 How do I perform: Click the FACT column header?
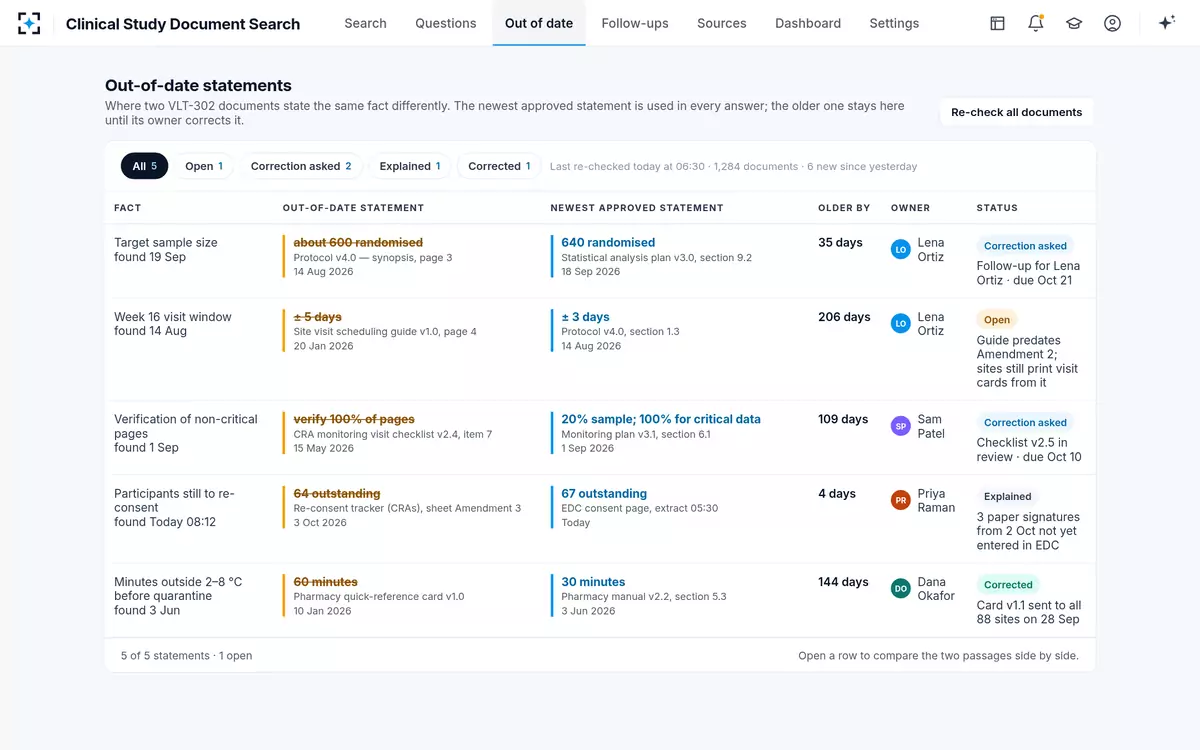coord(127,208)
